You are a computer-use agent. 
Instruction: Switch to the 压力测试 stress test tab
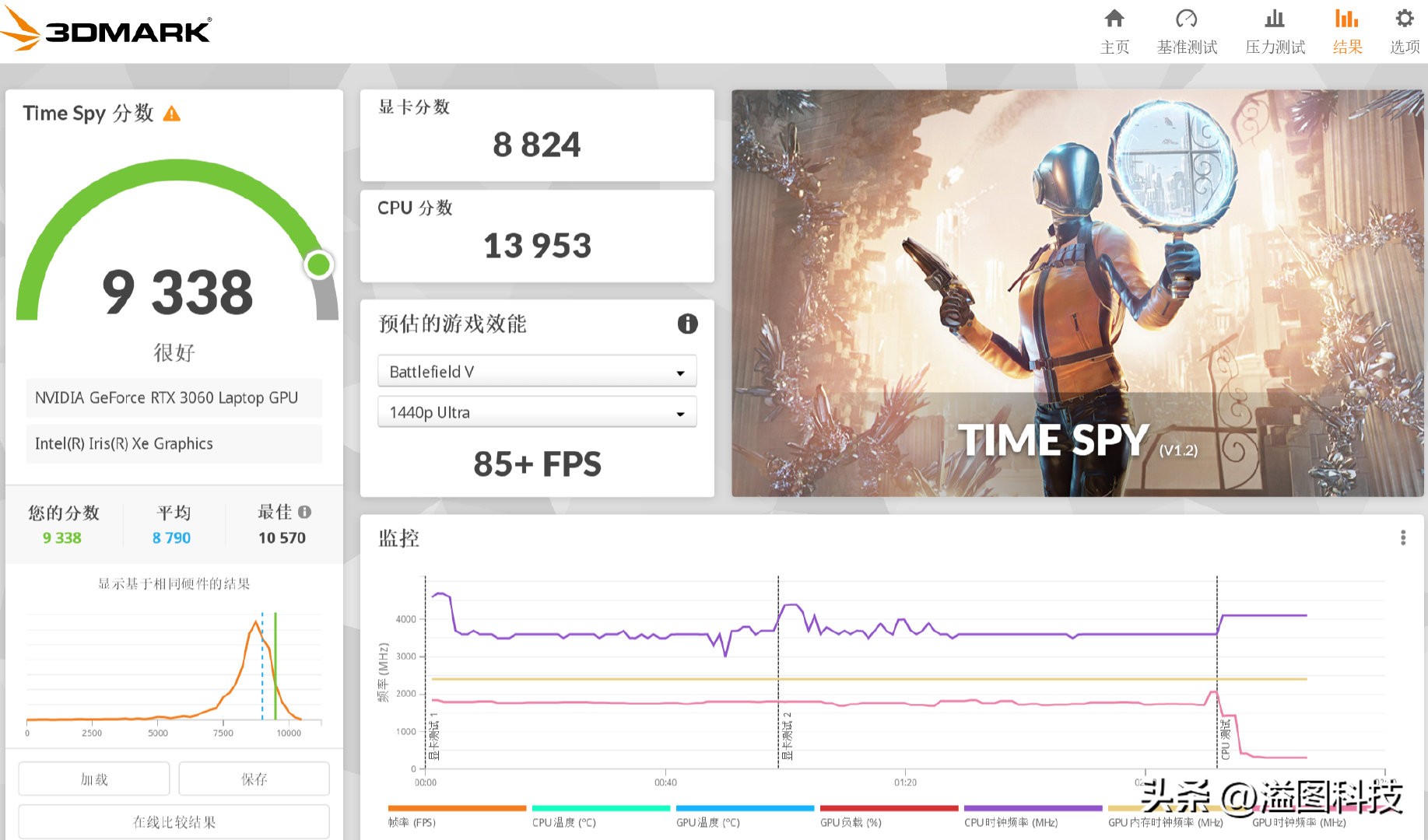point(1275,32)
